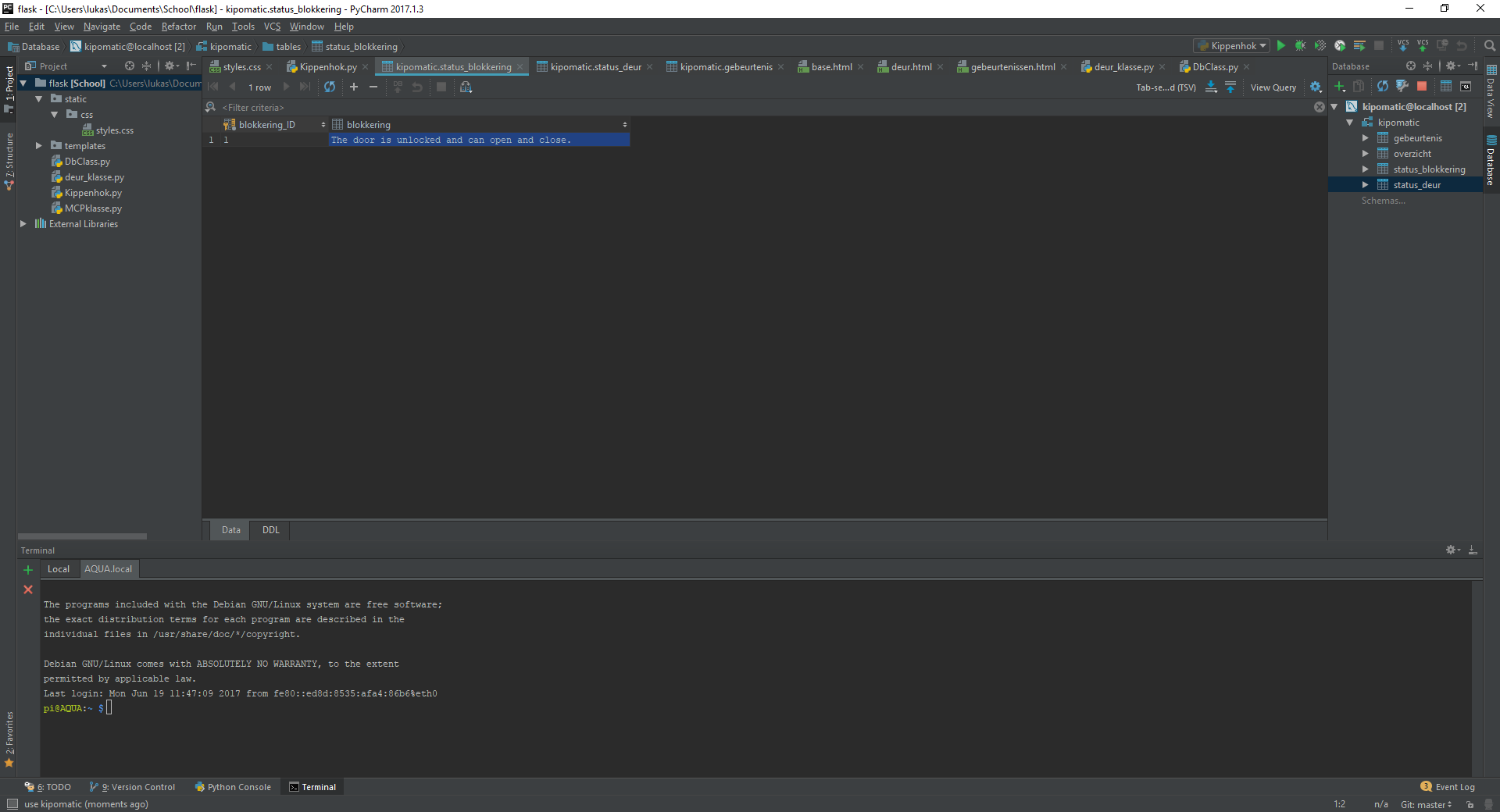
Task: Toggle the 1: Project tool window stripe
Action: tap(9, 88)
